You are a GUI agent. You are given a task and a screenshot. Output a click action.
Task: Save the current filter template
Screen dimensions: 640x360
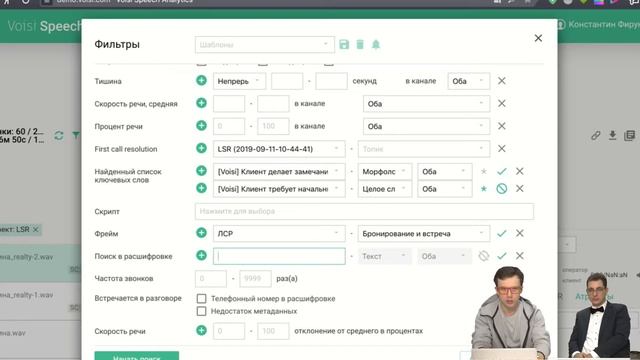(344, 44)
